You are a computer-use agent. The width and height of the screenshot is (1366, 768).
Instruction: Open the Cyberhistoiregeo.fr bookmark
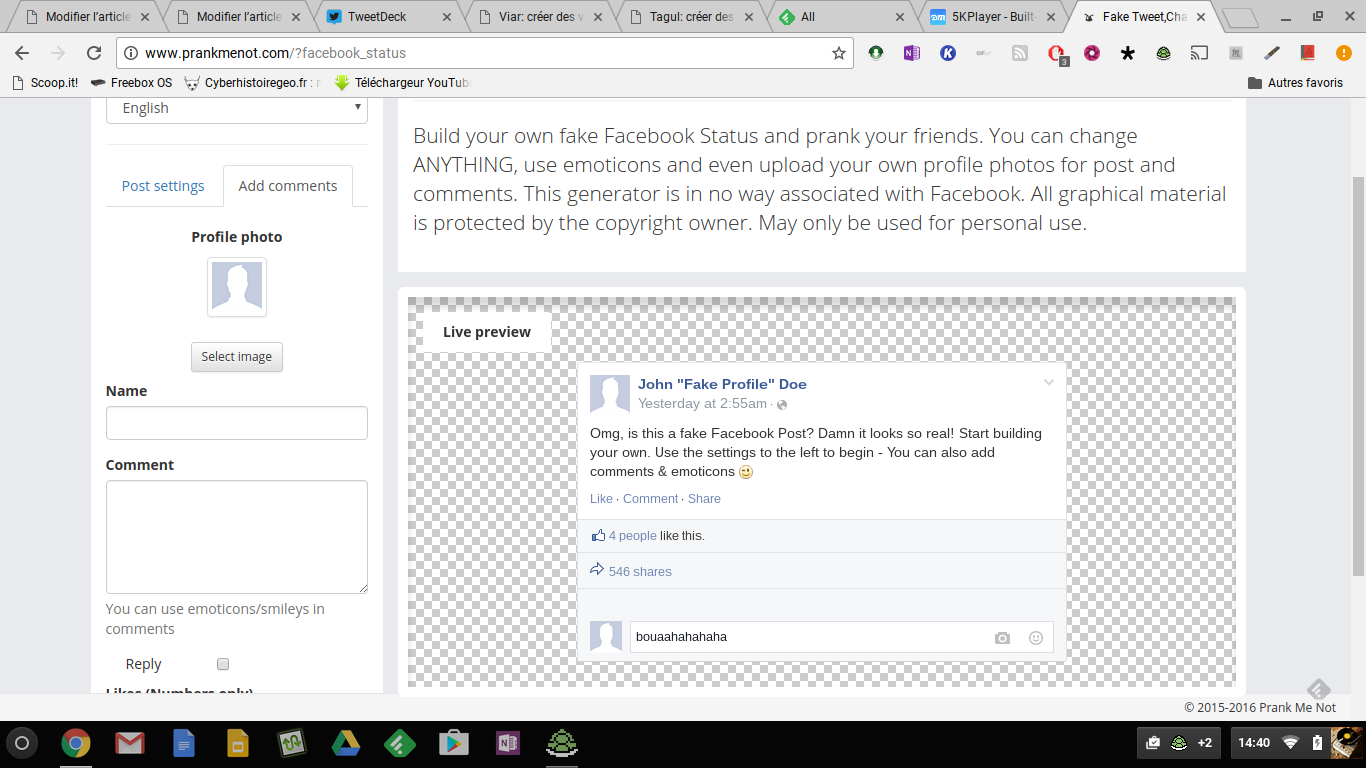(x=253, y=83)
